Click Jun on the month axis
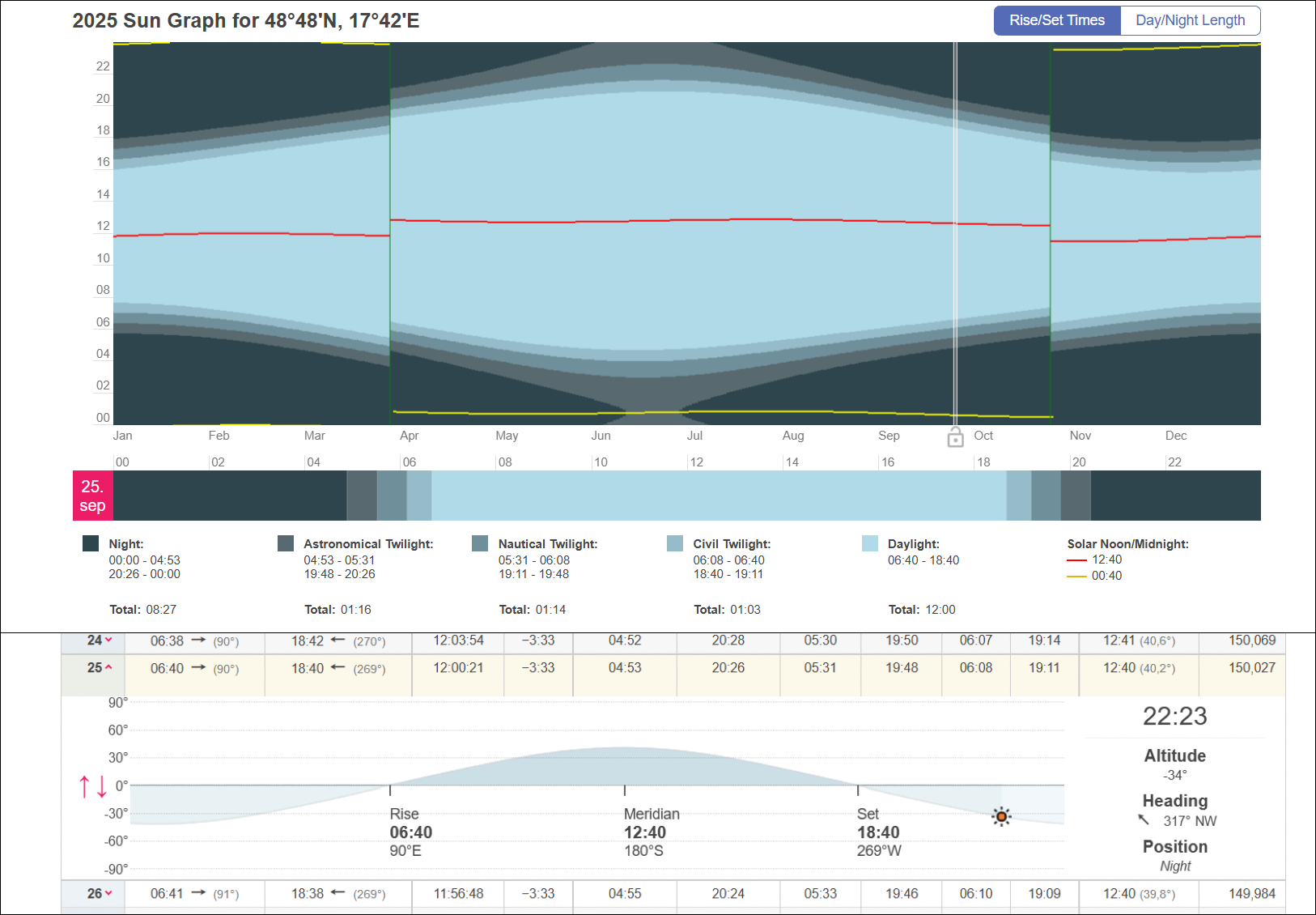Screen dimensions: 1316x915 click(x=601, y=436)
